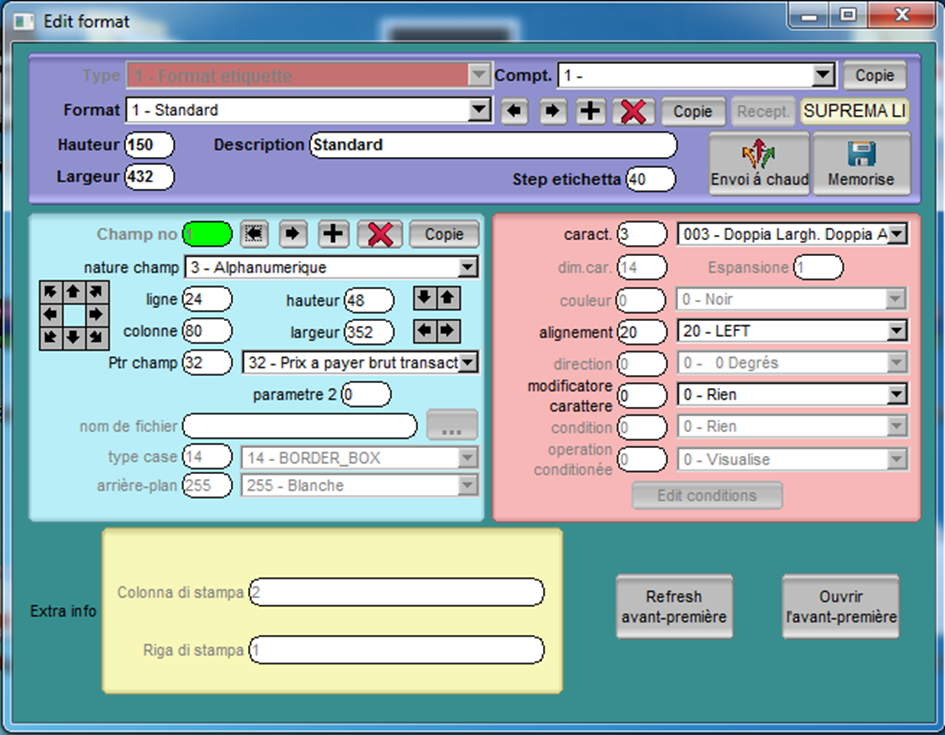The image size is (945, 735).
Task: Decrease largeur with the left arrow
Action: pos(425,330)
